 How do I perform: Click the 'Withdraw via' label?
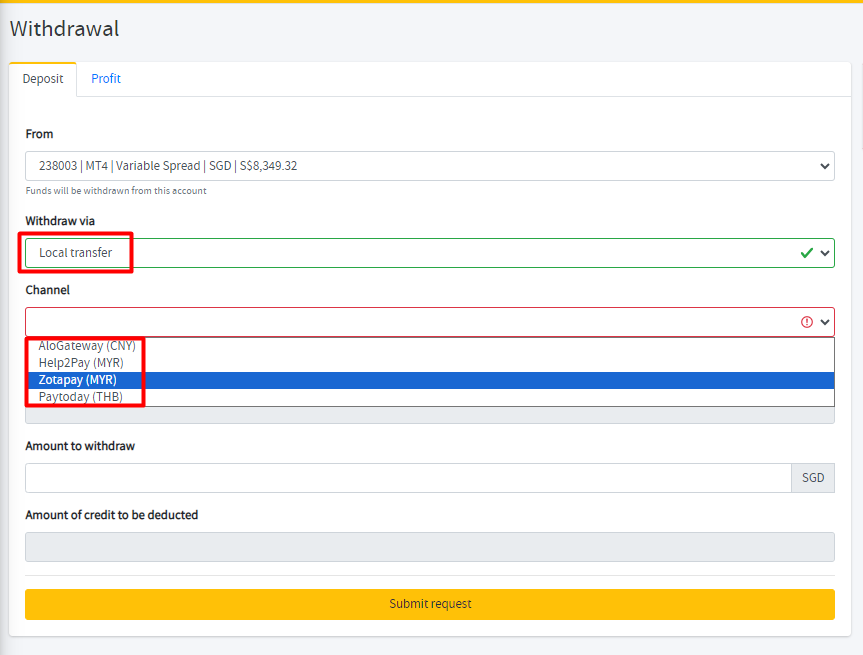[x=60, y=221]
